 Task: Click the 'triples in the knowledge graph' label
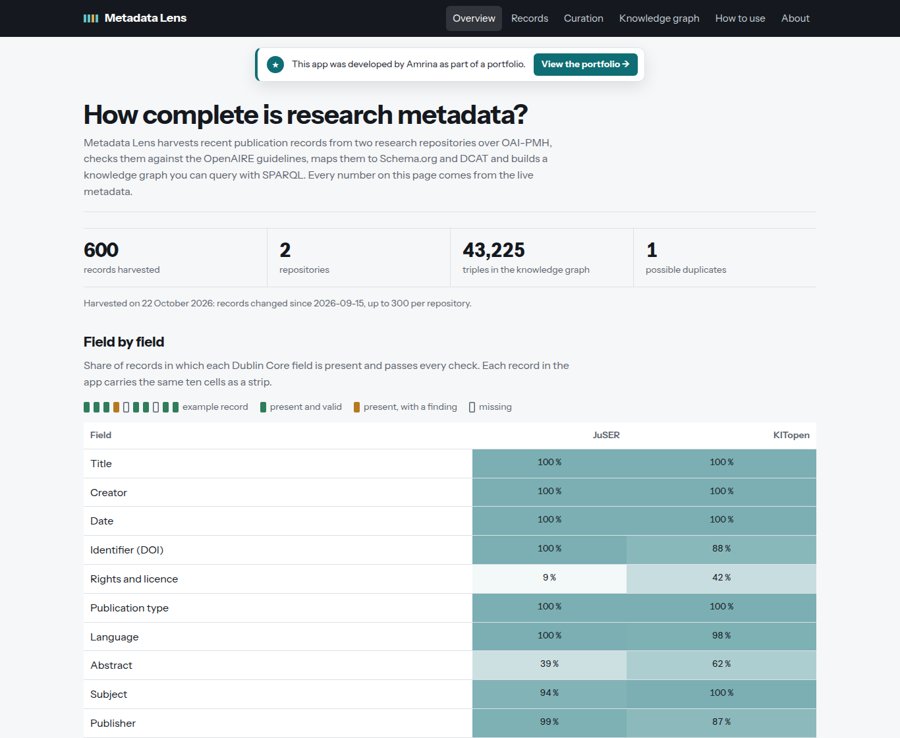tap(526, 270)
